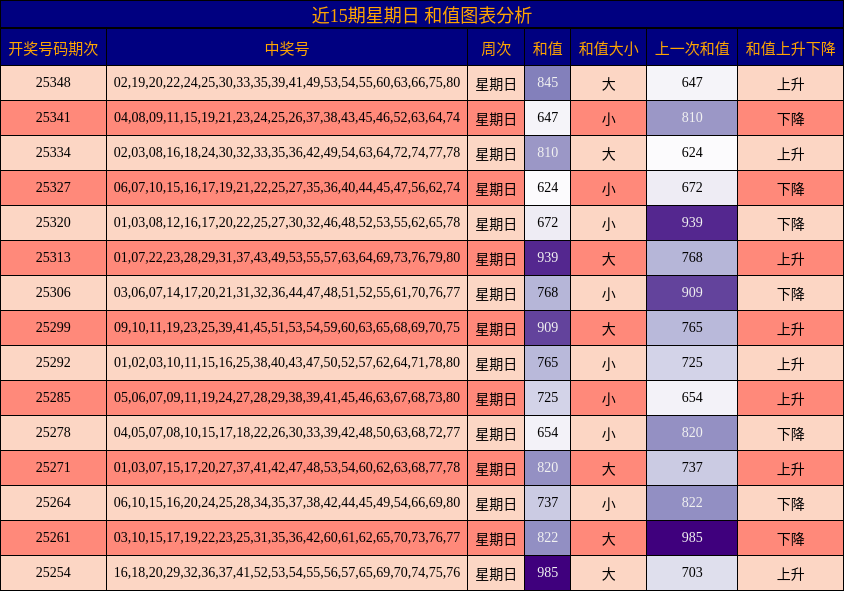Select the 中奖号 column header
The height and width of the screenshot is (591, 844).
tap(285, 44)
